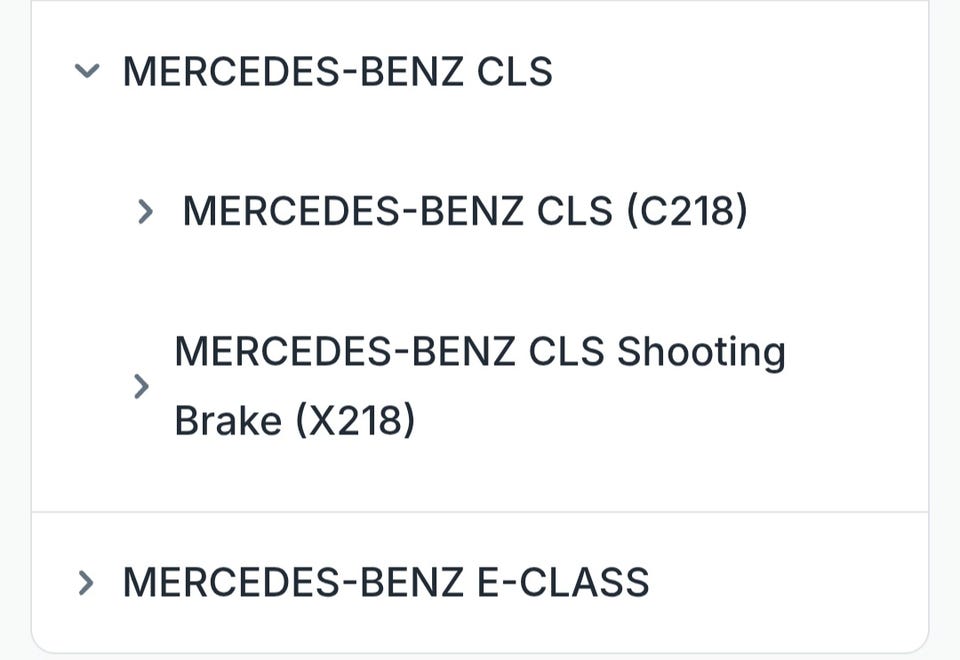Click the "Brake (X218)" second line text
The image size is (960, 660).
(294, 421)
